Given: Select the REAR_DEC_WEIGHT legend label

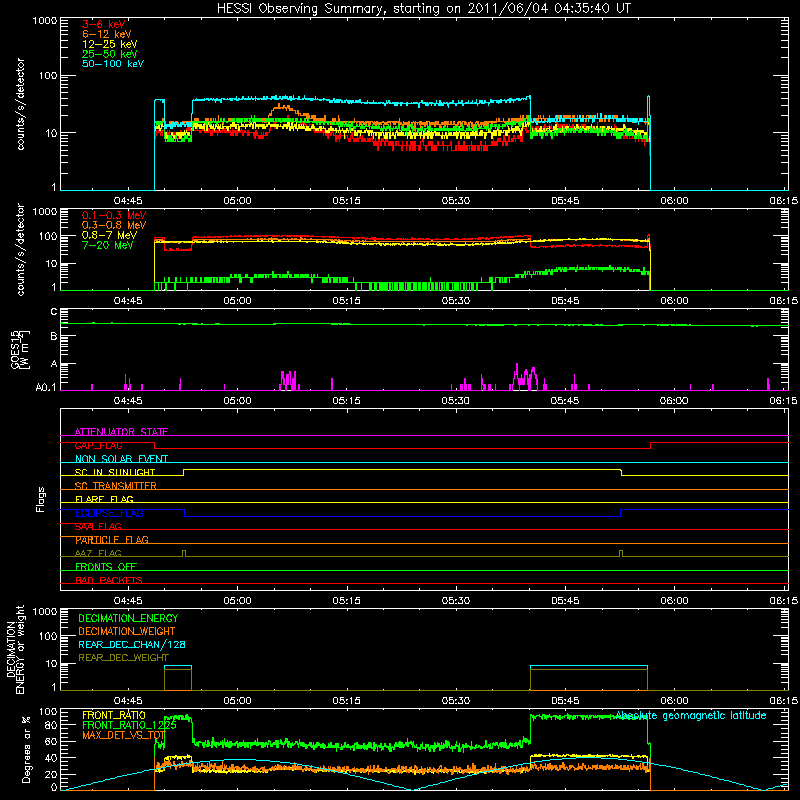Looking at the screenshot, I should click(x=123, y=658).
